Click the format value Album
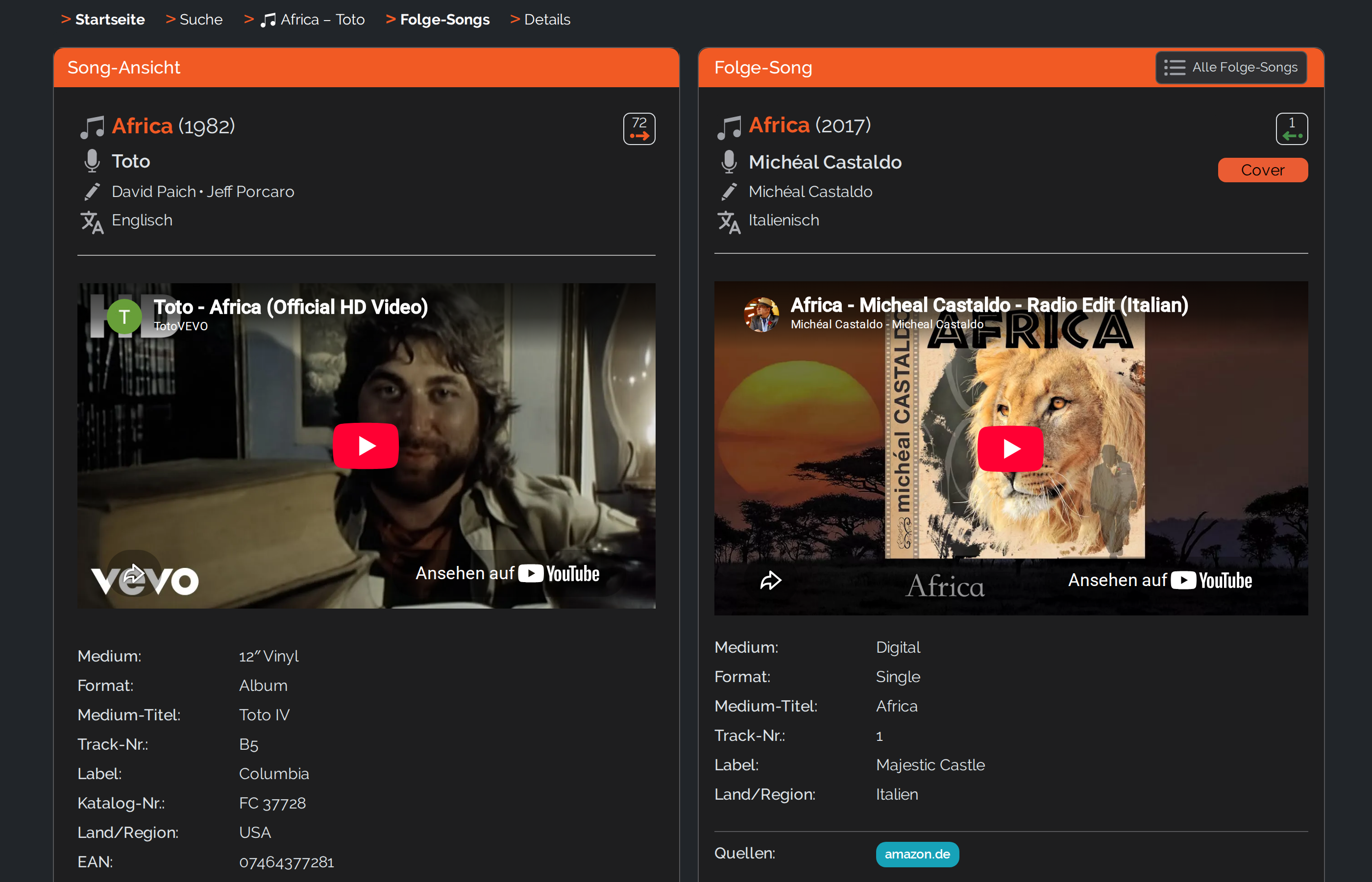The height and width of the screenshot is (882, 1372). pos(263,686)
